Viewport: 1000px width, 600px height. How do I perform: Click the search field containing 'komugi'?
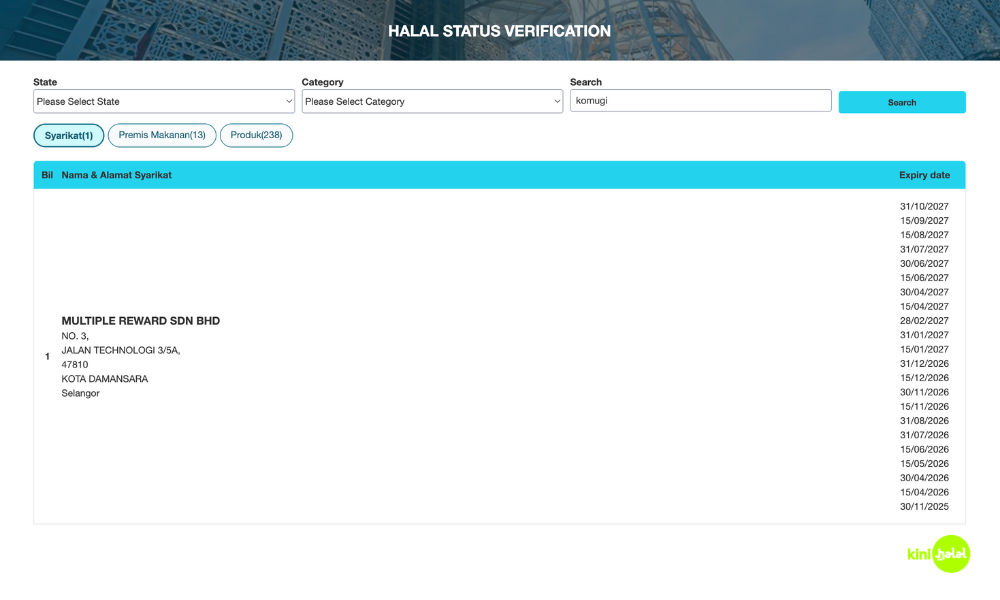coord(700,101)
